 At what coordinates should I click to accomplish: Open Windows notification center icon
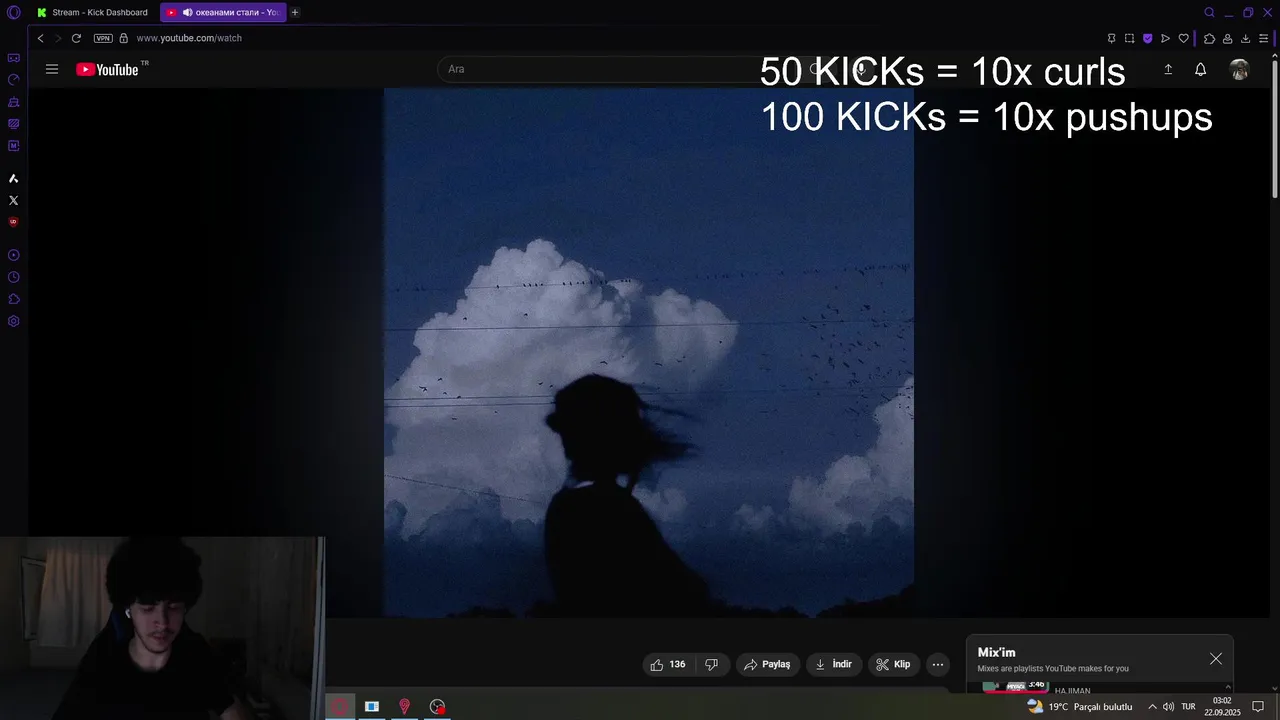1259,706
